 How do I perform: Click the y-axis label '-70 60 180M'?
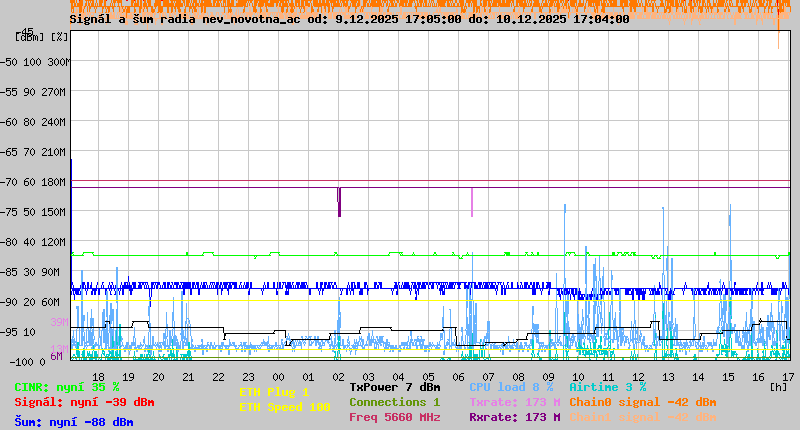33,182
